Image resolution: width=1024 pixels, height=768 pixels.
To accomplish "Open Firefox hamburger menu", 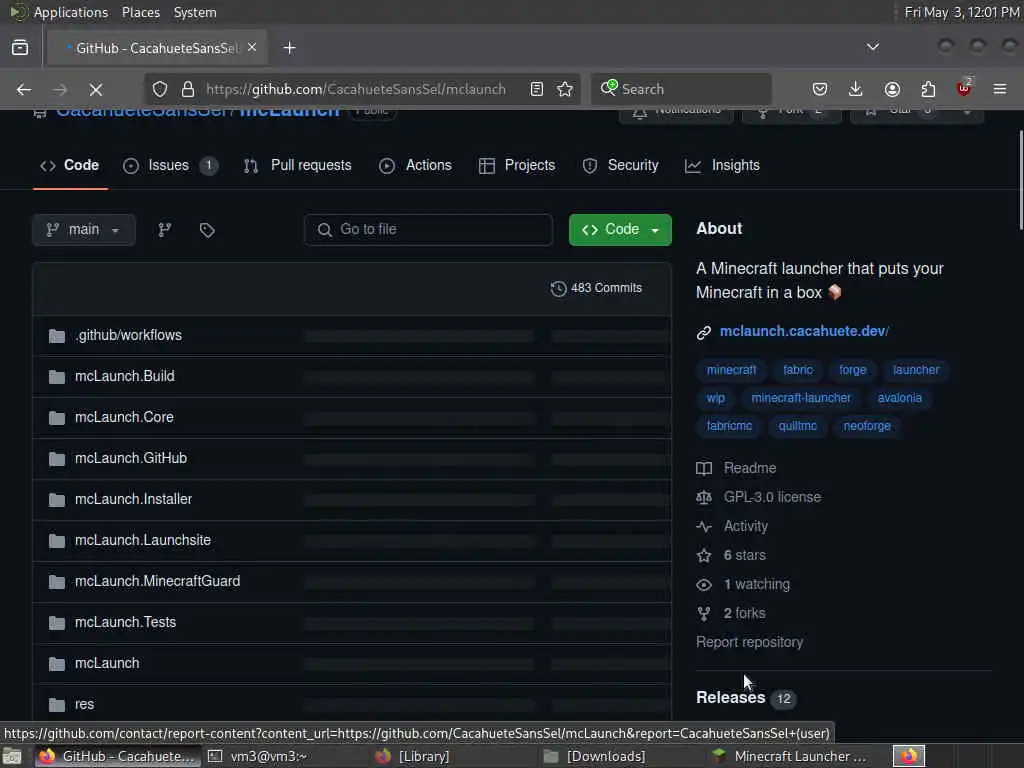I will tap(1000, 89).
